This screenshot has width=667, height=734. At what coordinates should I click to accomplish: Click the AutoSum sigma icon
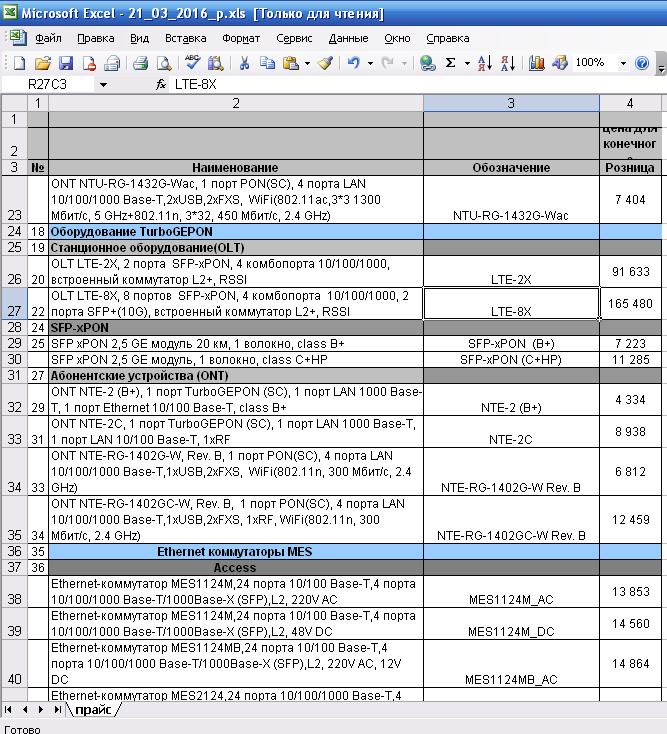click(450, 63)
